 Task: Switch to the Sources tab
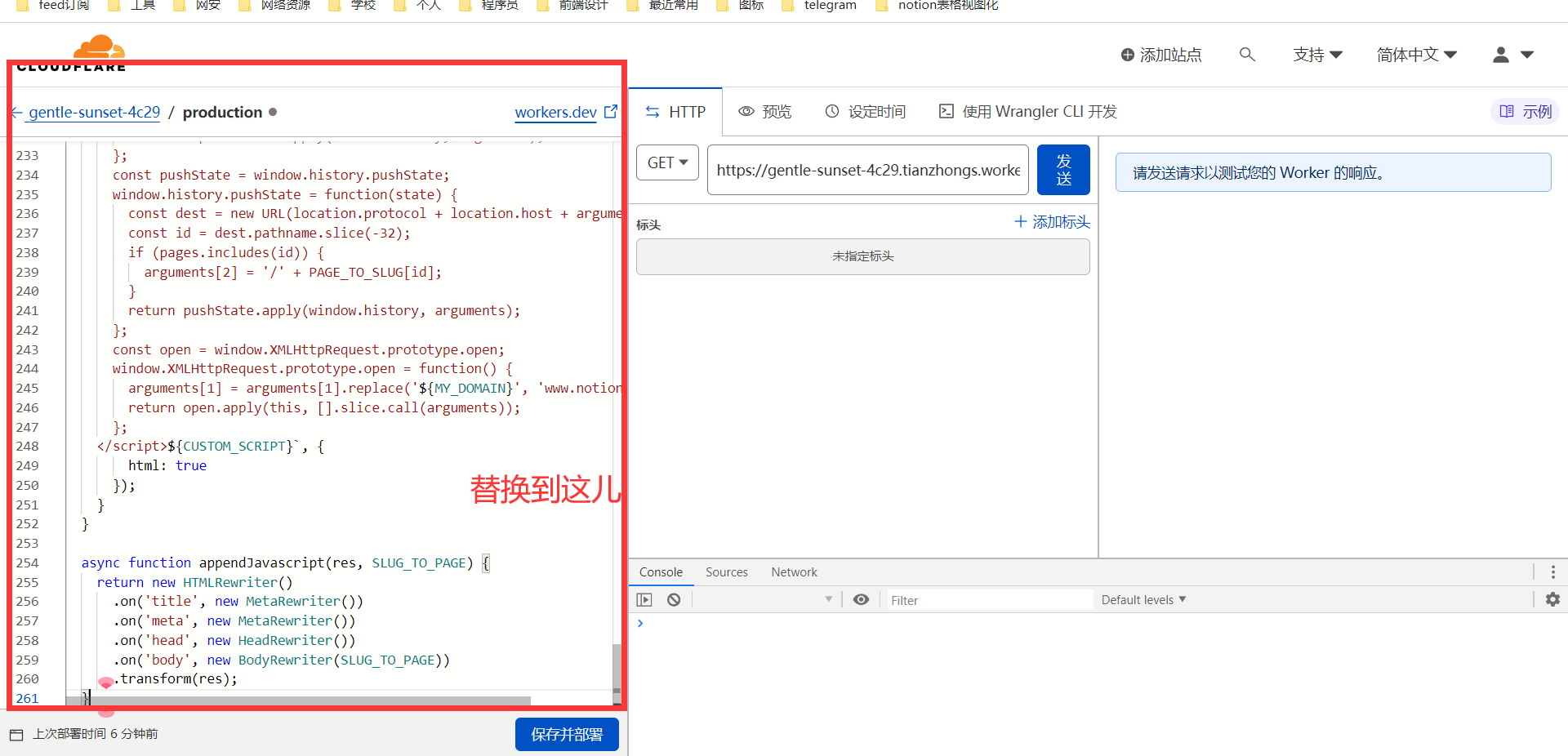pos(726,572)
